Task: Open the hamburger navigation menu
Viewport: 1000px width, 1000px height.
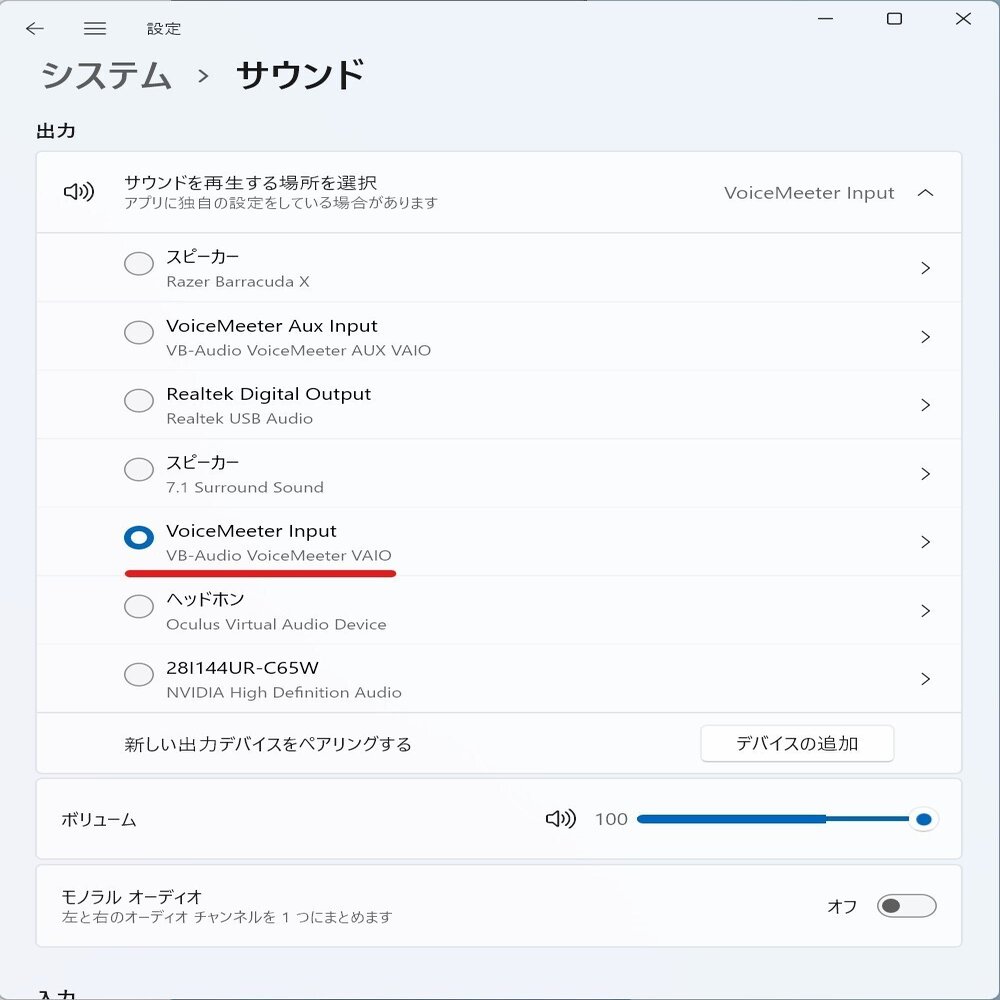Action: [x=95, y=28]
